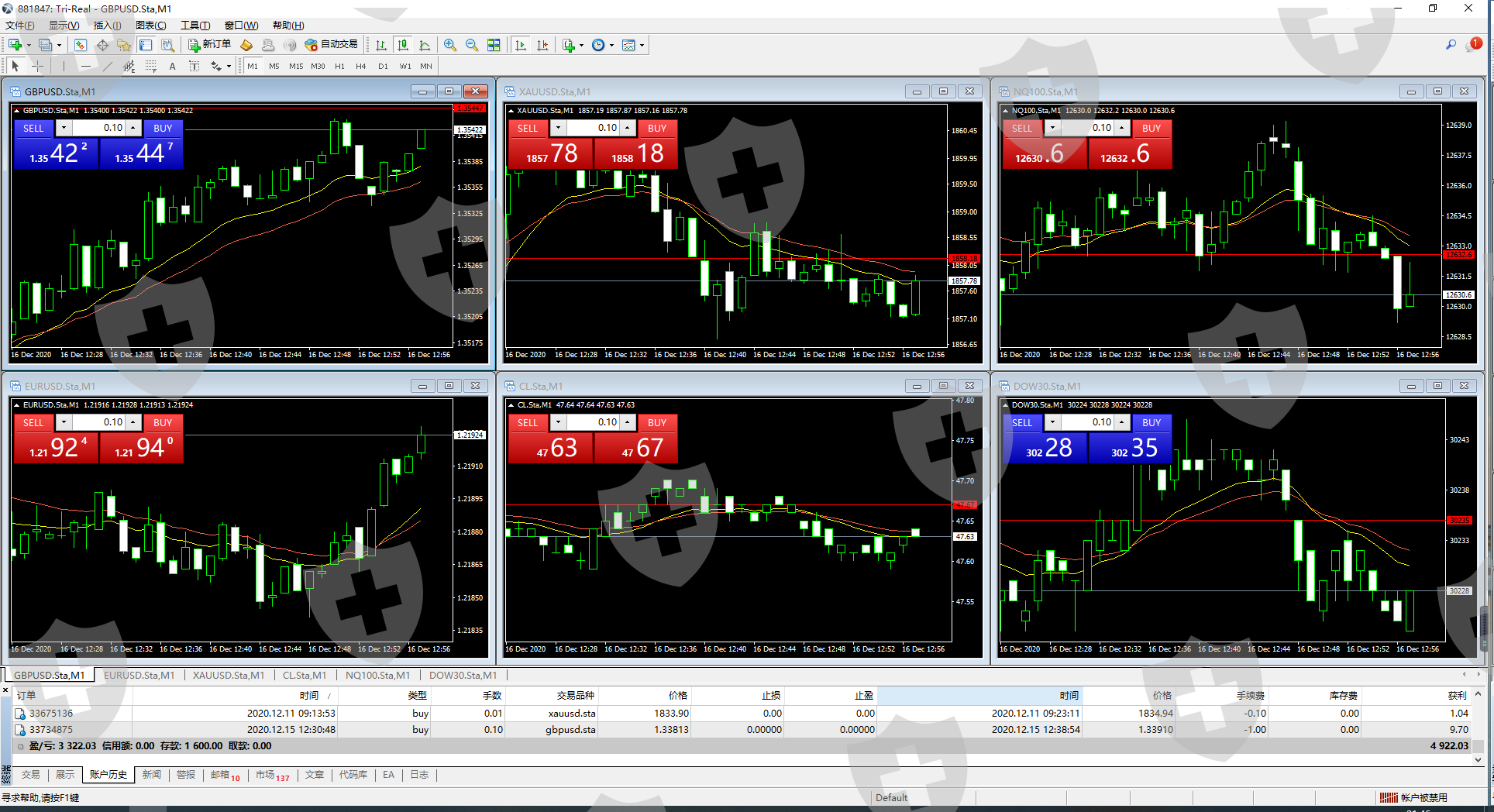
Task: Zoom in on the chart
Action: point(450,45)
